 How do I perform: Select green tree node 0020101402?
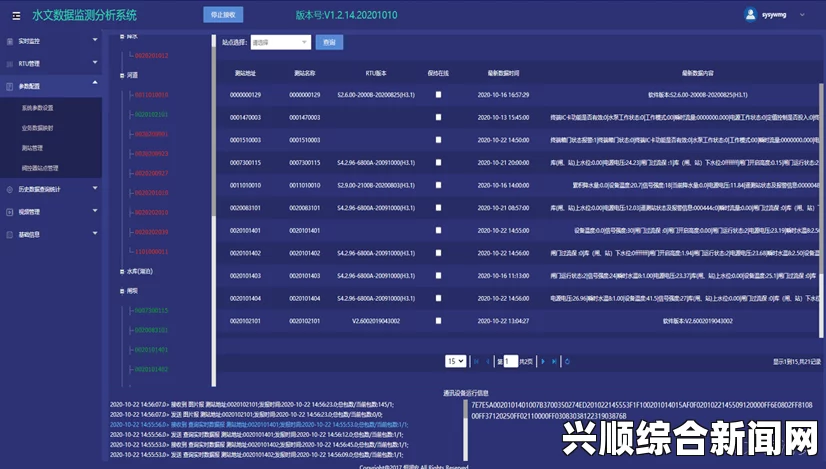click(x=152, y=369)
